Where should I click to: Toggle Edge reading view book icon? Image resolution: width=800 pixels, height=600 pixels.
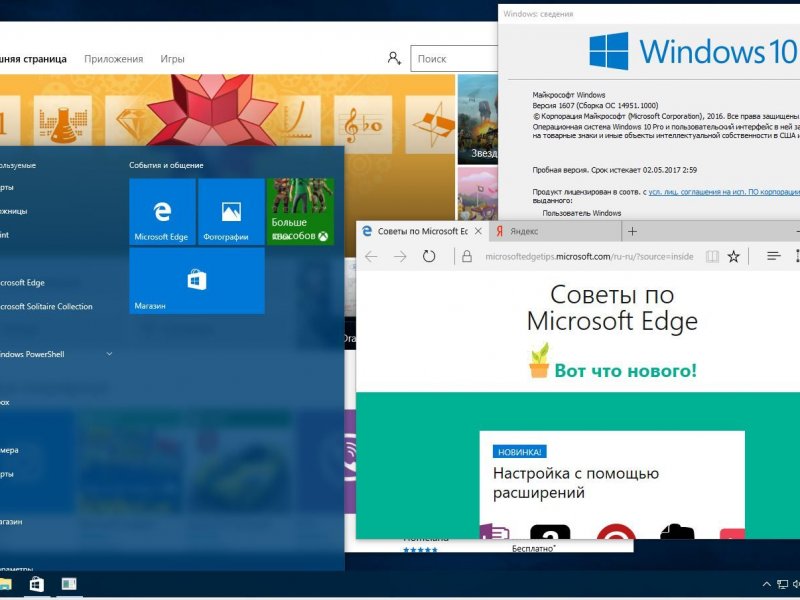(x=712, y=256)
